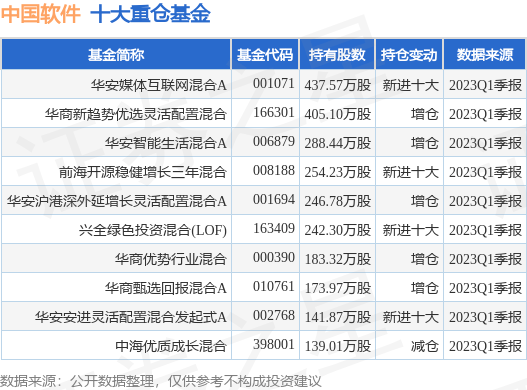This screenshot has width=527, height=390.
Task: Click holdings value 183.32万股
Action: tap(338, 259)
